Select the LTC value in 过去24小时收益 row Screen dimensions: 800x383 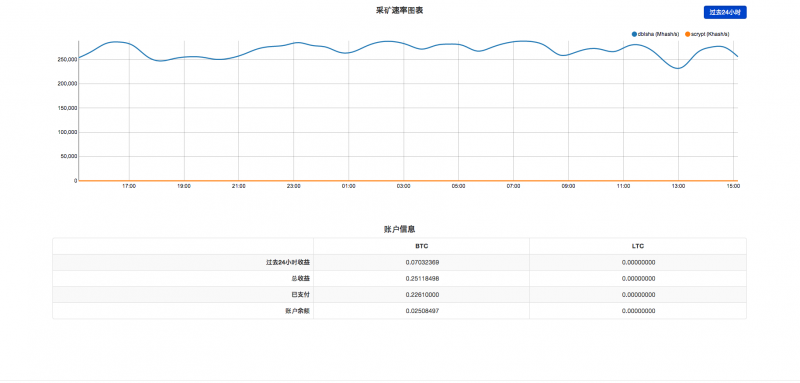pos(638,263)
